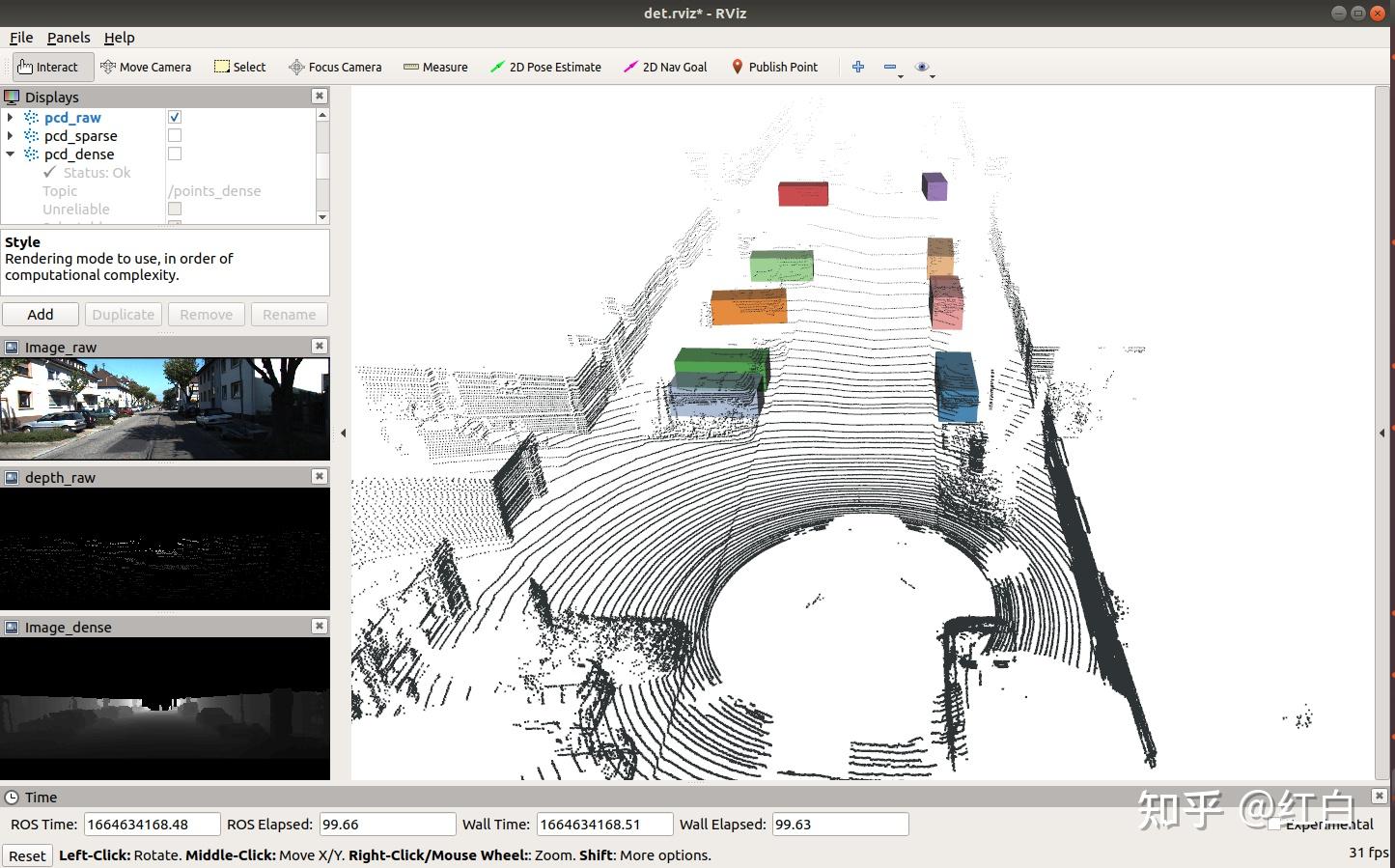The image size is (1395, 868).
Task: Click the Displays panel vertical scrollbar
Action: pyautogui.click(x=322, y=164)
